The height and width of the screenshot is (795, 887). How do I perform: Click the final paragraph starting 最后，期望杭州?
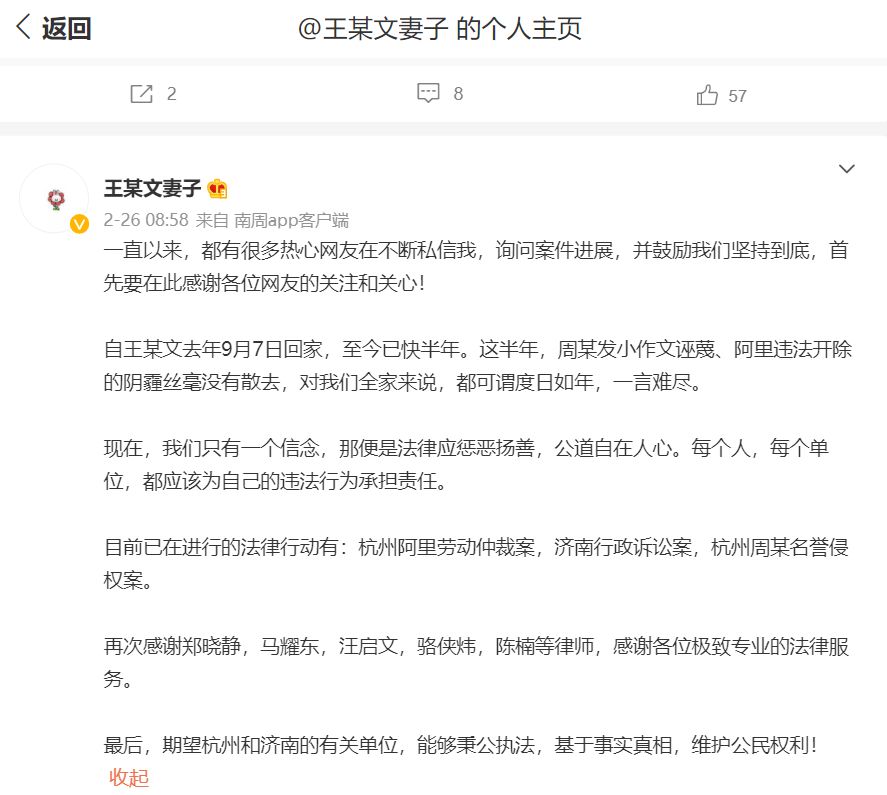[x=461, y=745]
